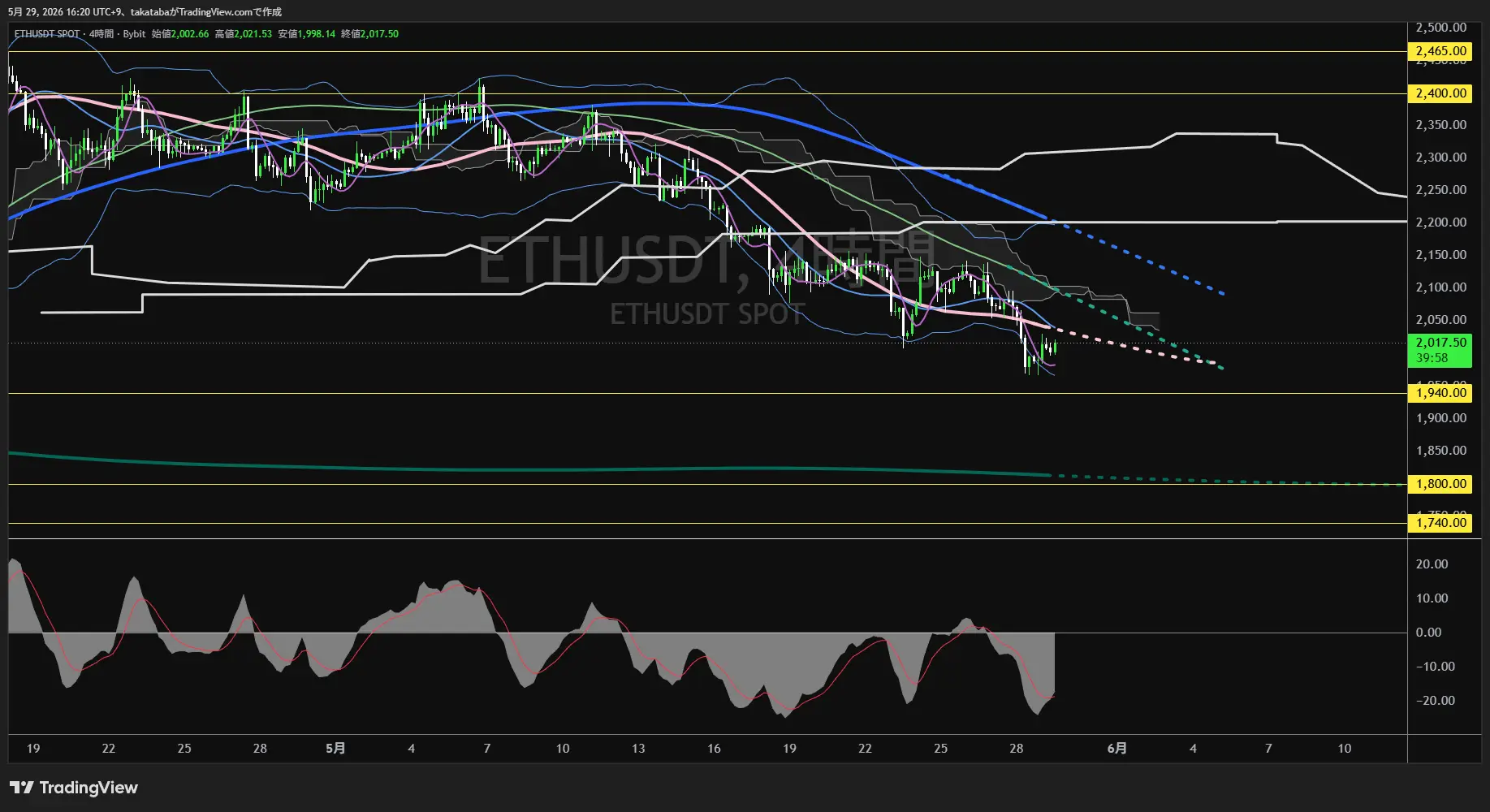Click the 終値 2,017.50 close value in legend
1490x812 pixels.
click(x=370, y=34)
